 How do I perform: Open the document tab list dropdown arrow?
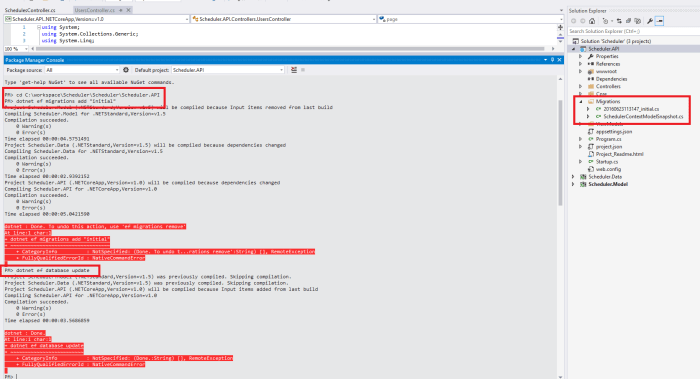coord(561,10)
